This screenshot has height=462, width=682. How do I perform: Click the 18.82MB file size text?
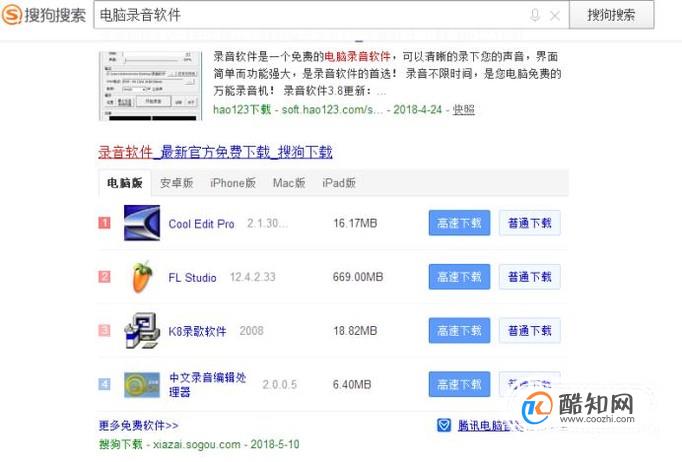355,331
